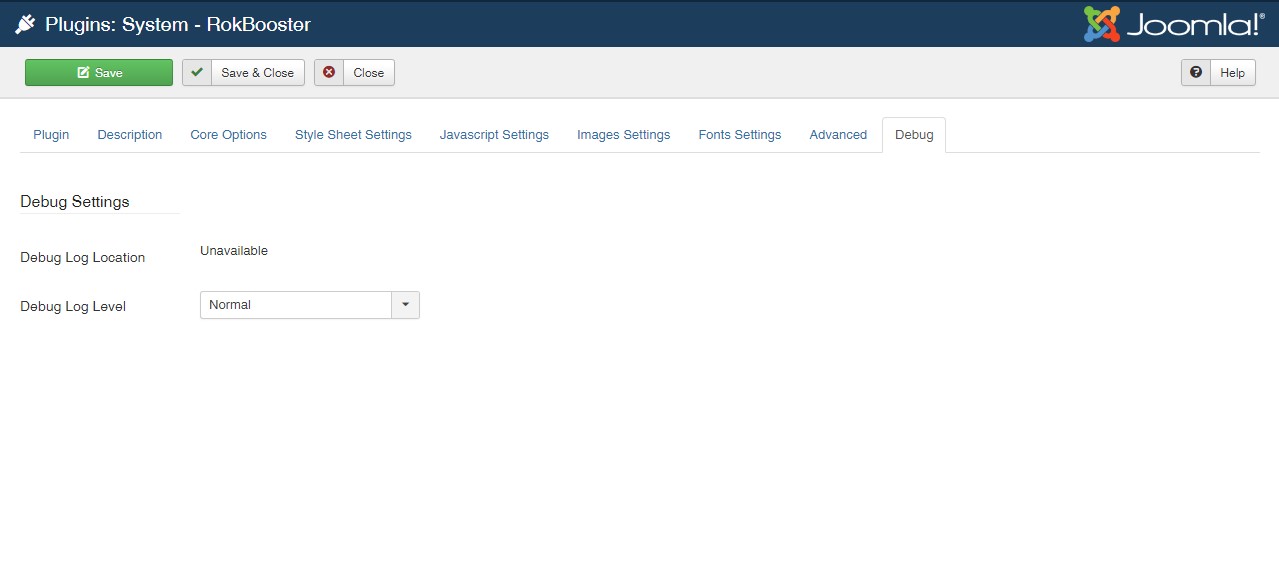Screen dimensions: 1279x573
Task: Click the red X icon of Close
Action: 329,72
